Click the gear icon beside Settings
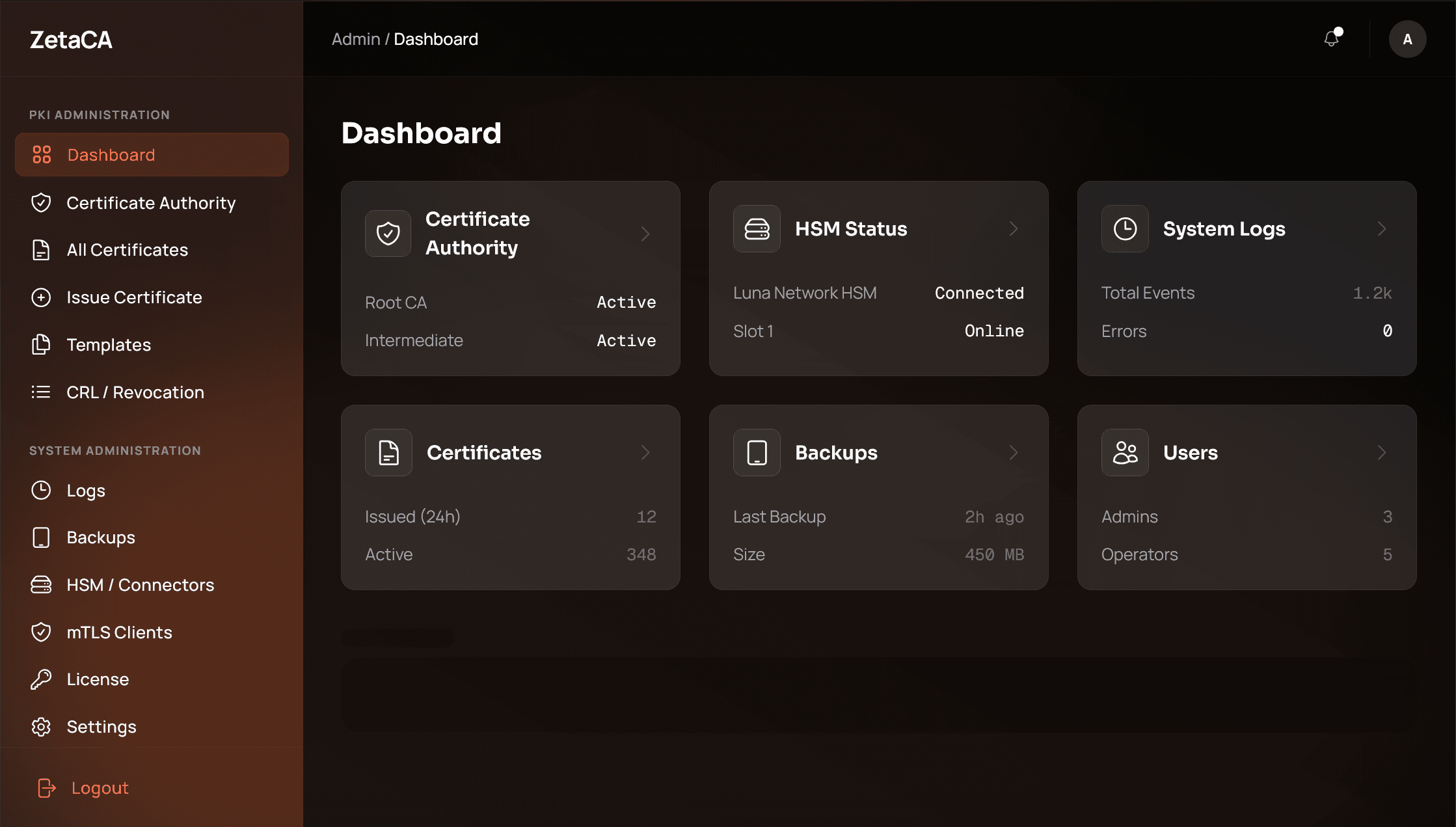1456x827 pixels. pos(41,727)
